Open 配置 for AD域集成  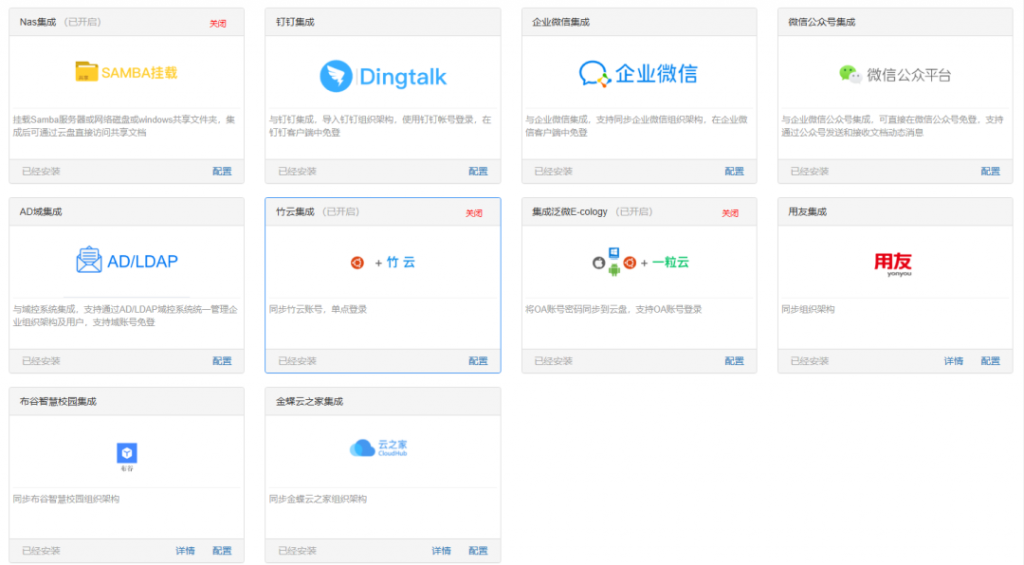click(x=222, y=361)
